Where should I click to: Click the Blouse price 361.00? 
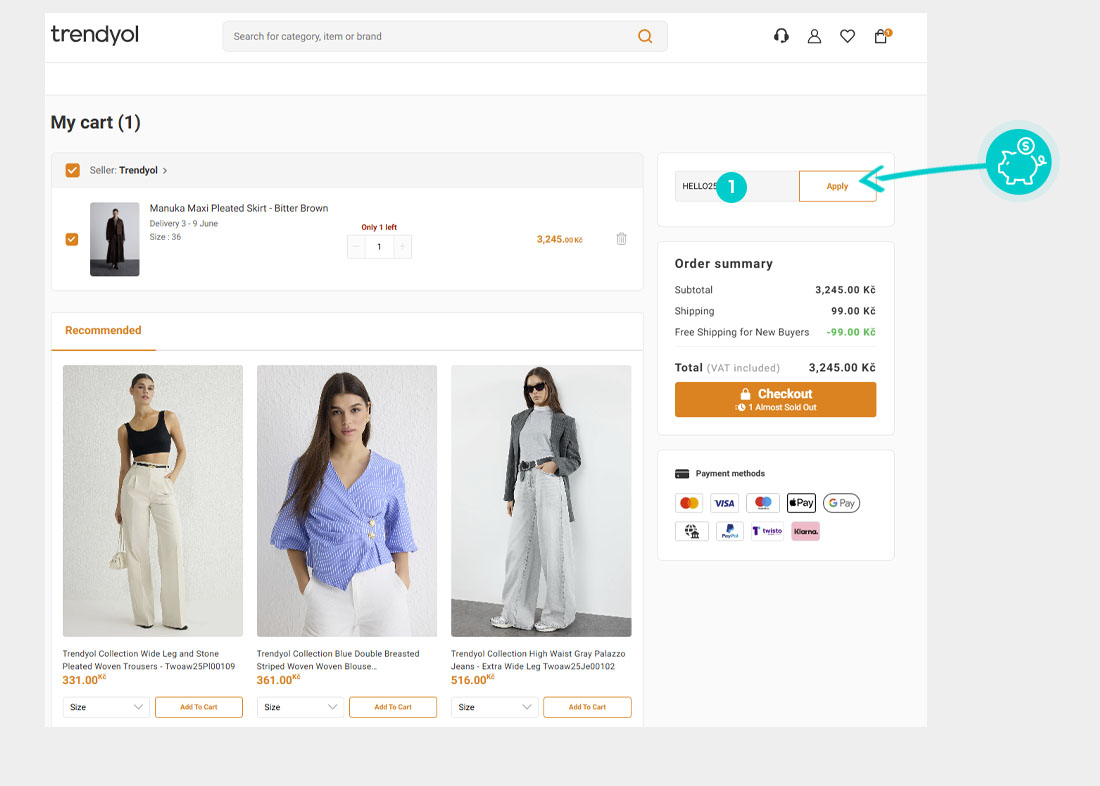(279, 680)
